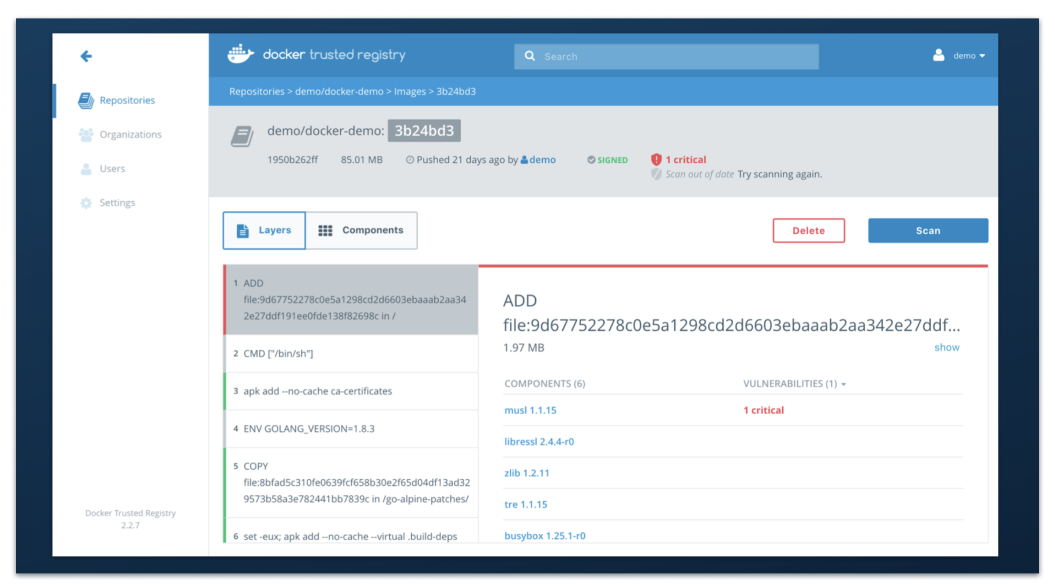Open the tre 1.1.15 component link

coord(525,505)
